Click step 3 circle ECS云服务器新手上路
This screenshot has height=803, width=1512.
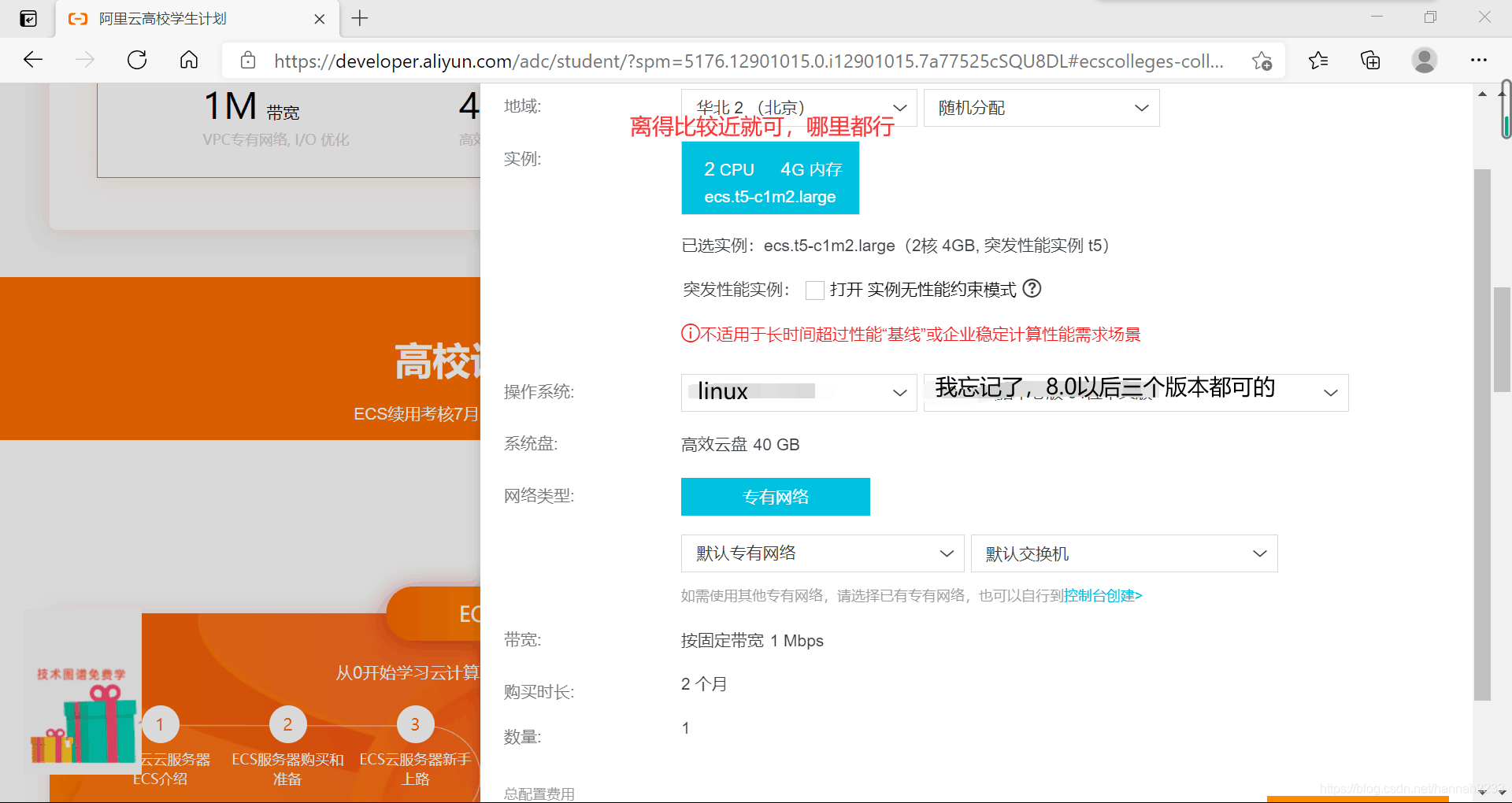[x=415, y=724]
